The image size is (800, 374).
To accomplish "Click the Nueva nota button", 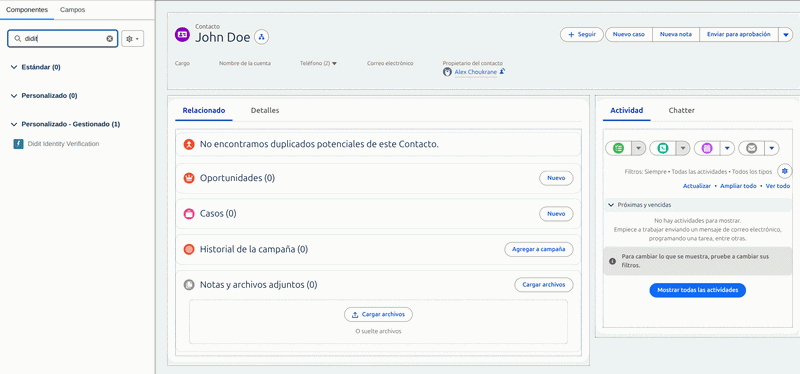I will tap(676, 35).
